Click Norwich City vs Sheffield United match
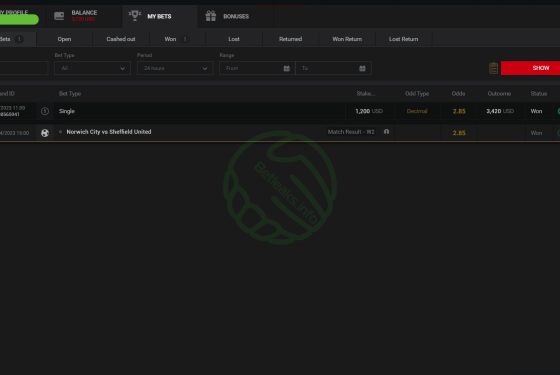This screenshot has height=375, width=560. pyautogui.click(x=109, y=132)
